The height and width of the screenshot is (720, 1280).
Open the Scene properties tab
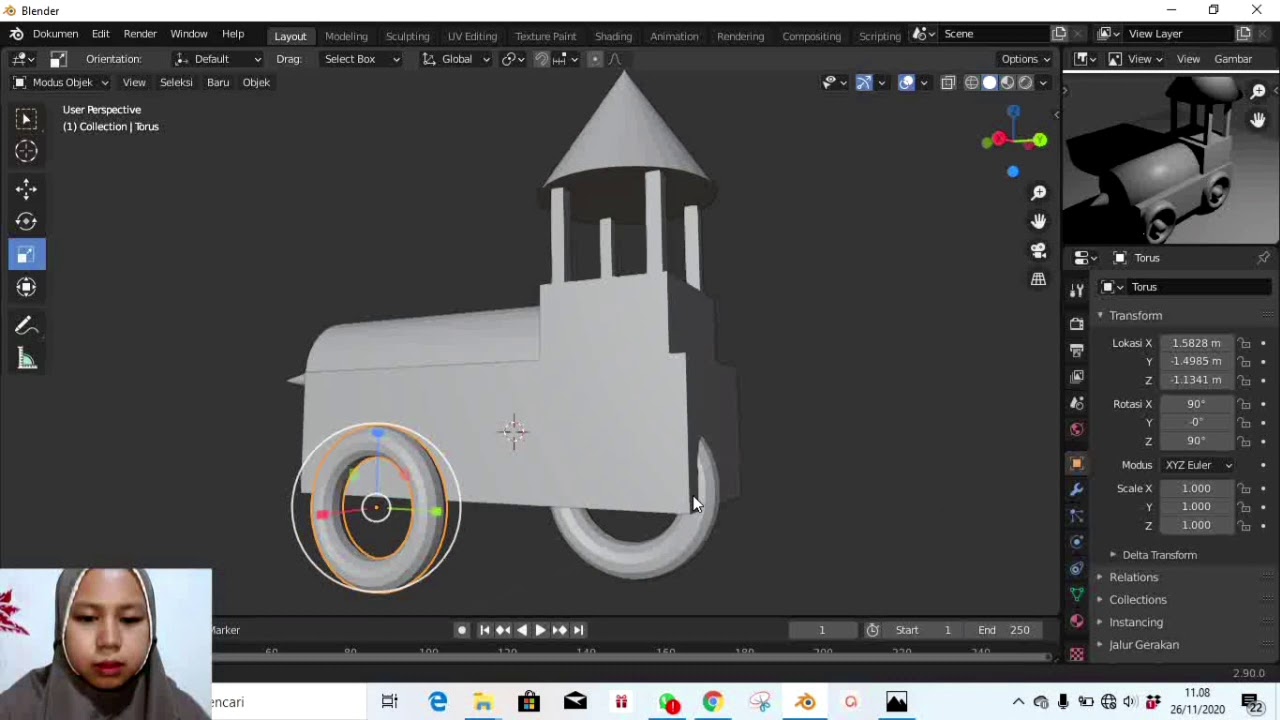click(x=1077, y=403)
